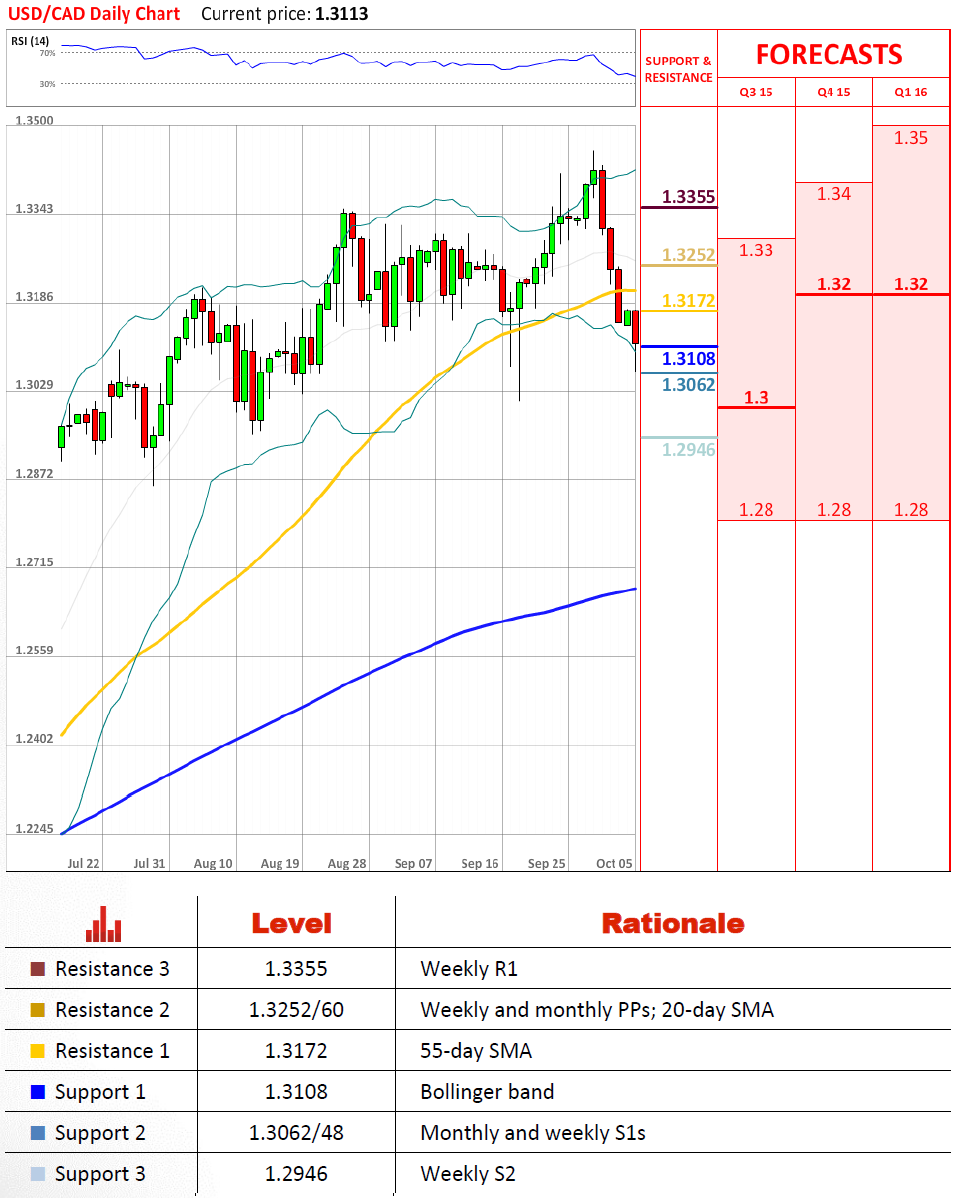Click the RSI (14) indicator label
The height and width of the screenshot is (1198, 963).
[30, 40]
